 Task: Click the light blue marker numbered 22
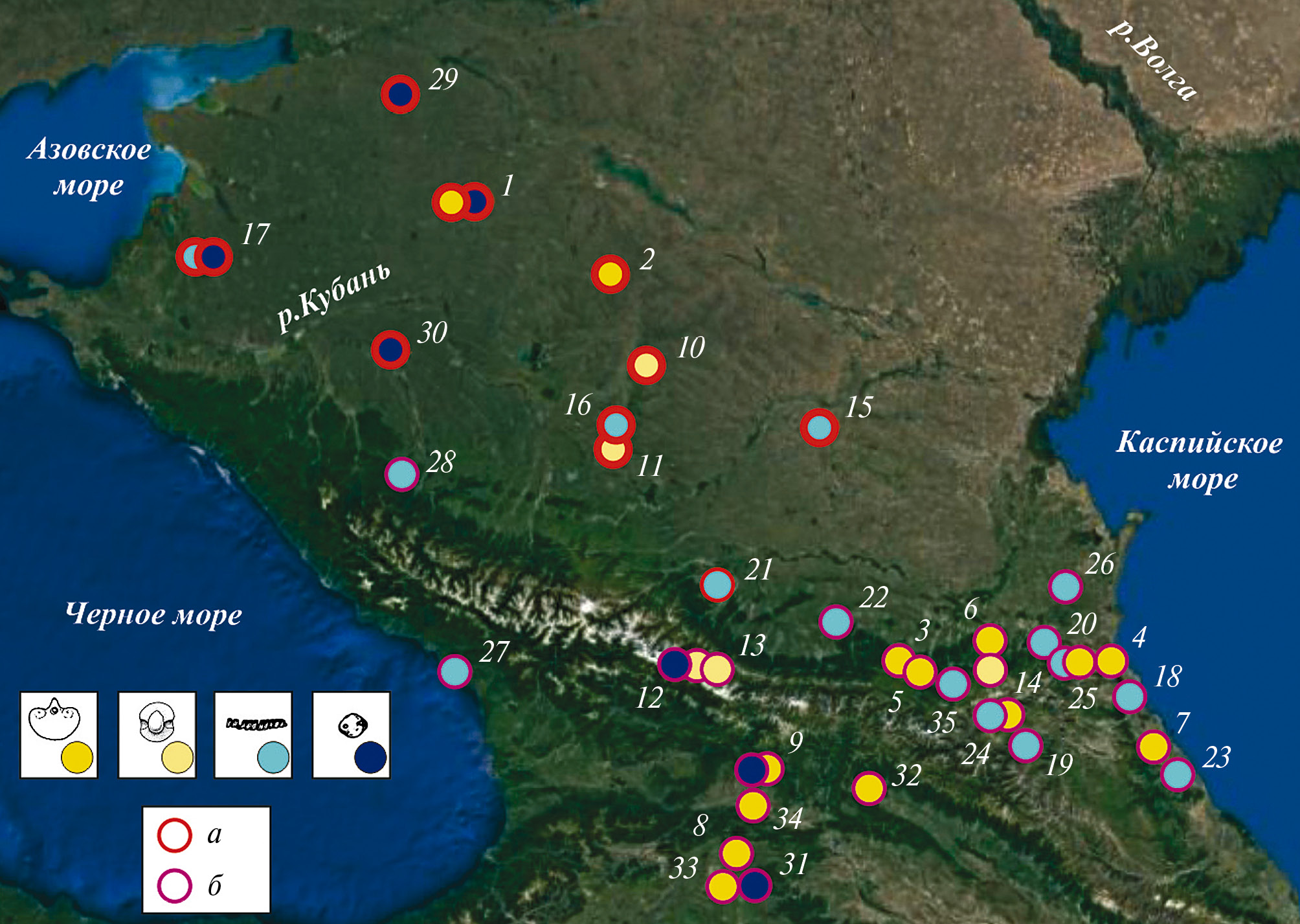pyautogui.click(x=836, y=622)
